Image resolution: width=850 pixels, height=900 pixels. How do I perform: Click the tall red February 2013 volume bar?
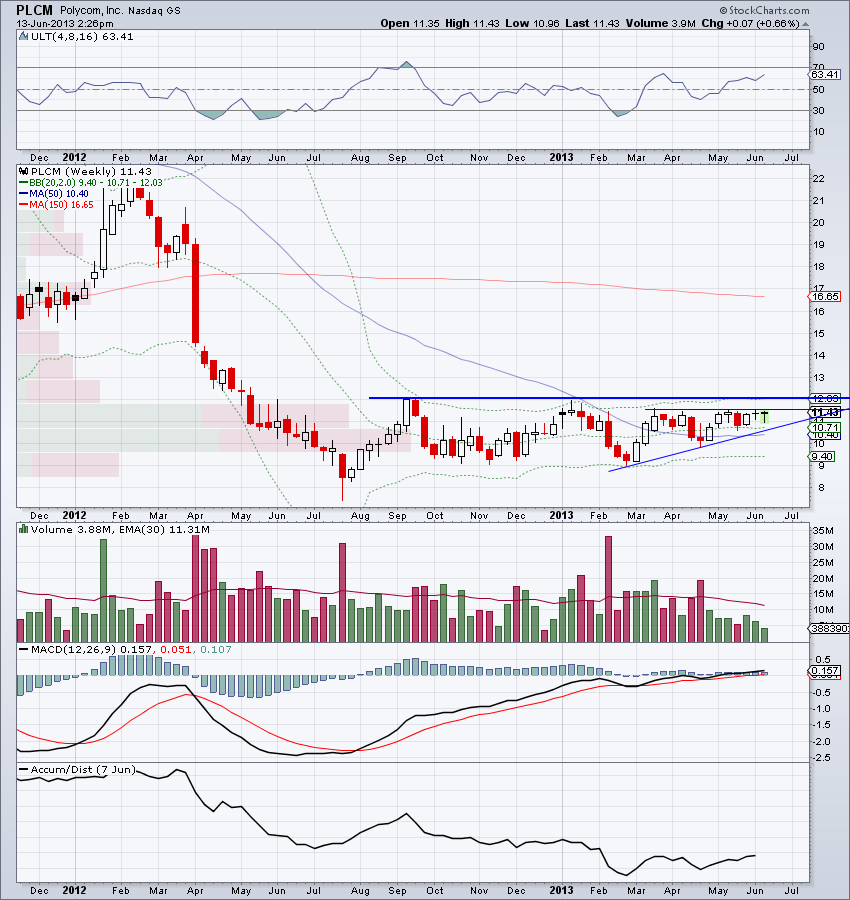[608, 589]
